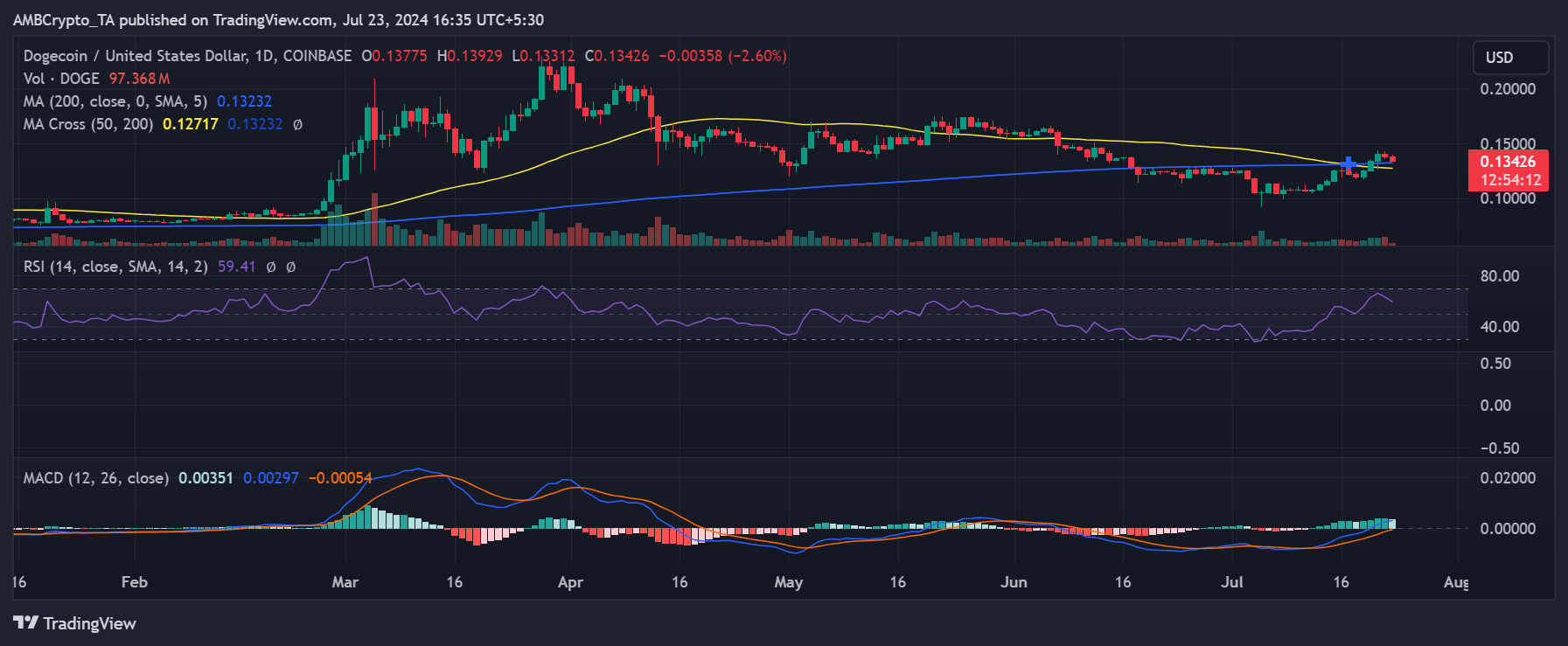The width and height of the screenshot is (1568, 646).
Task: Click the MACD value 0.00351
Action: pyautogui.click(x=206, y=478)
